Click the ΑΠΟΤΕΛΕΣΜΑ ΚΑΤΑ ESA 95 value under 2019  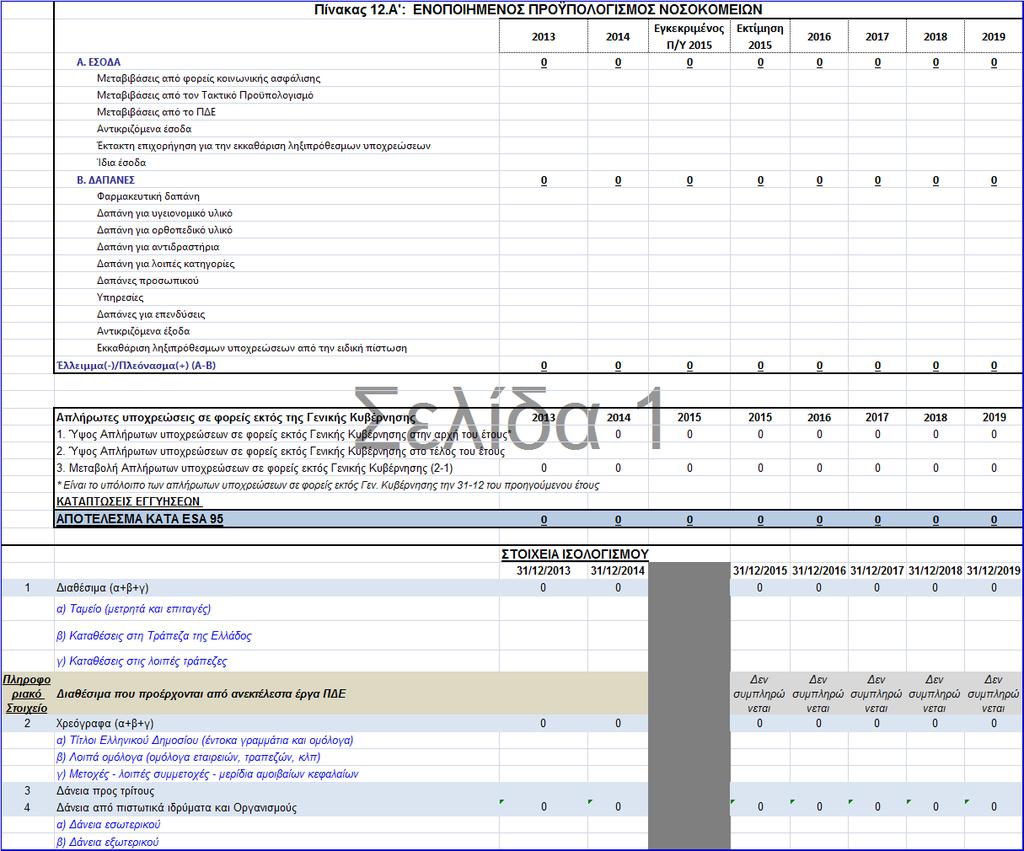(x=994, y=520)
